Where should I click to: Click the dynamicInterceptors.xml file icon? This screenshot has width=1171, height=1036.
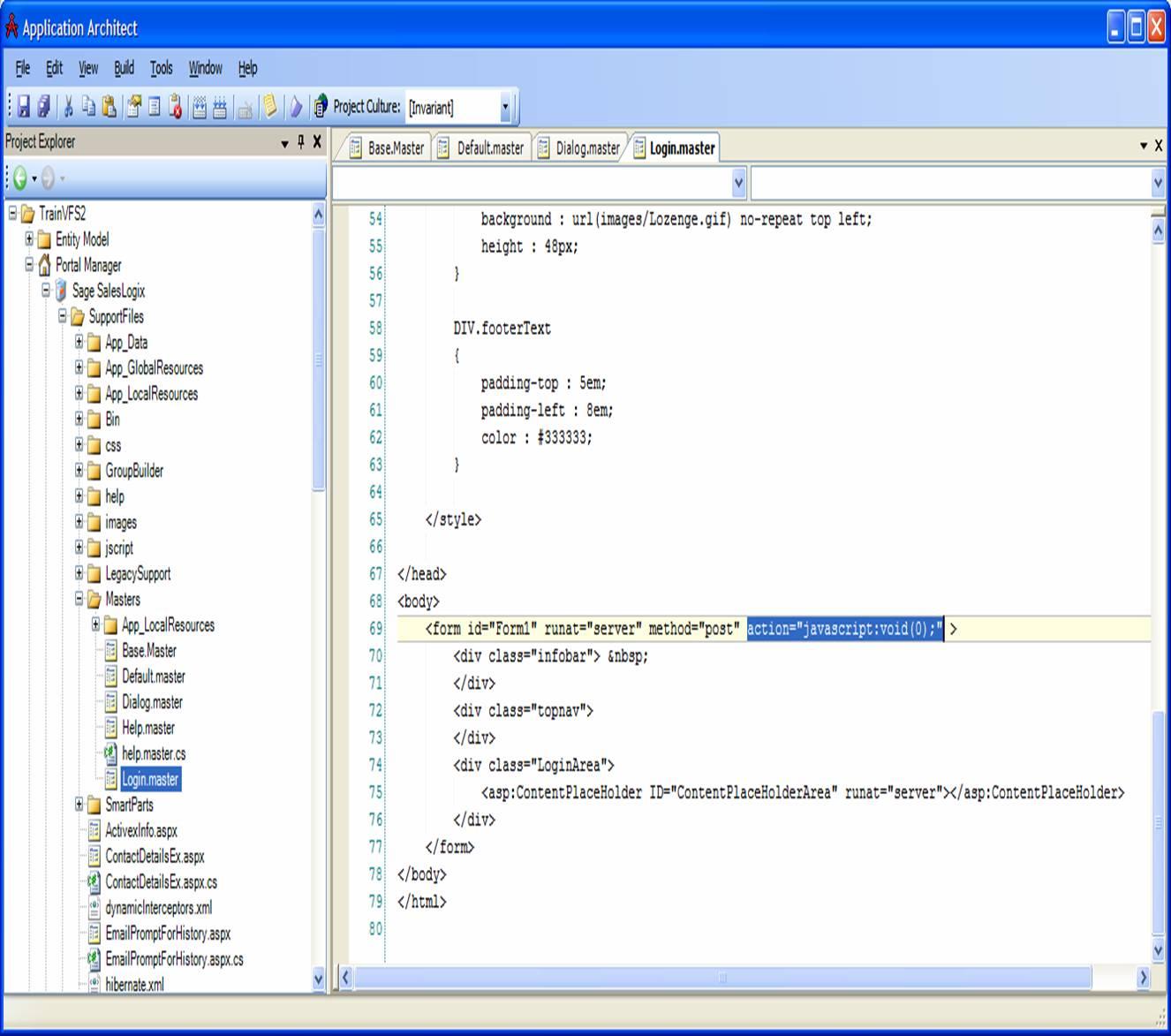pos(94,907)
